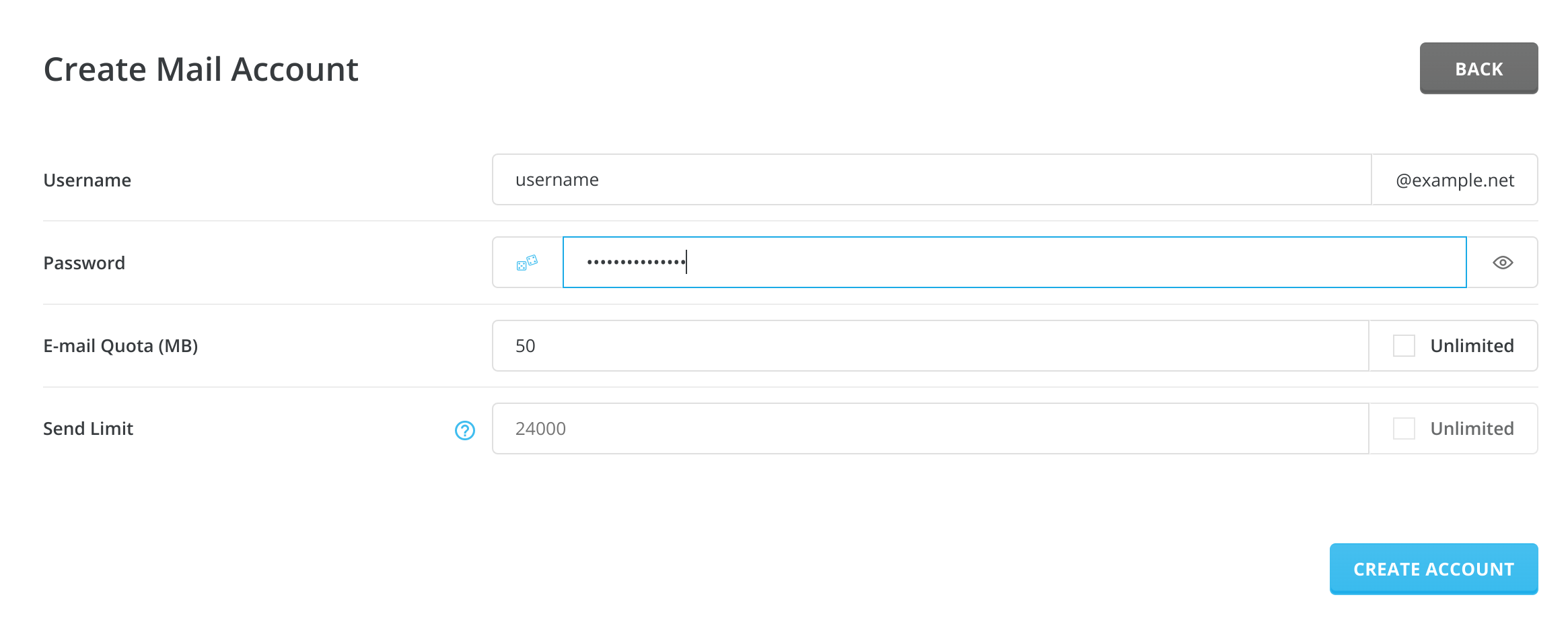The height and width of the screenshot is (620, 1568).
Task: Click the 'Password' field label
Action: click(84, 263)
